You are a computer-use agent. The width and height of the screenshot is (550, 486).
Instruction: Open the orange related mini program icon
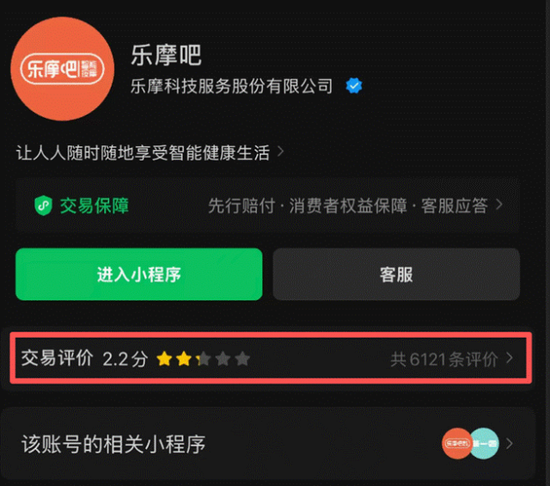click(x=457, y=444)
